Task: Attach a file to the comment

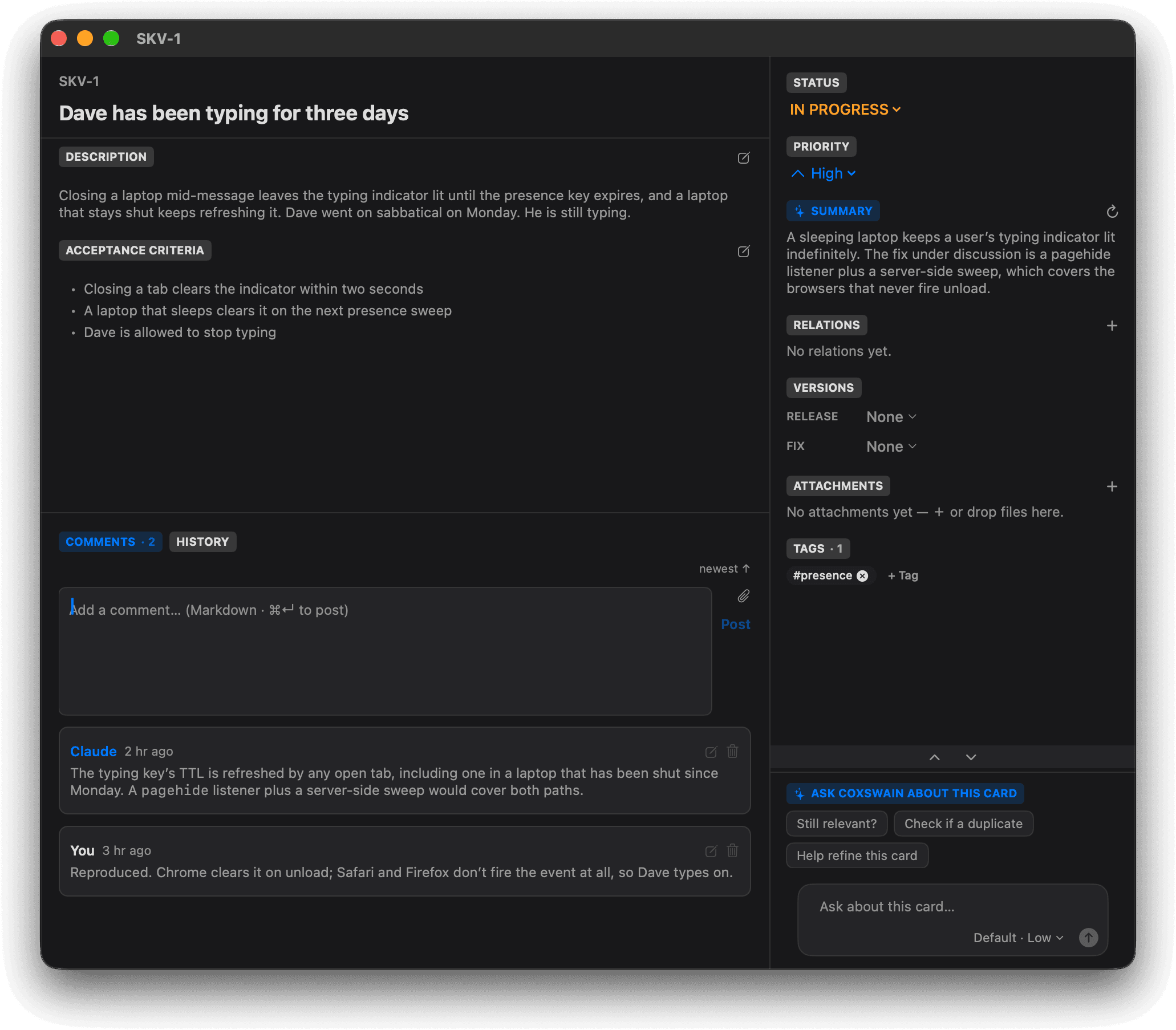Action: (x=743, y=596)
